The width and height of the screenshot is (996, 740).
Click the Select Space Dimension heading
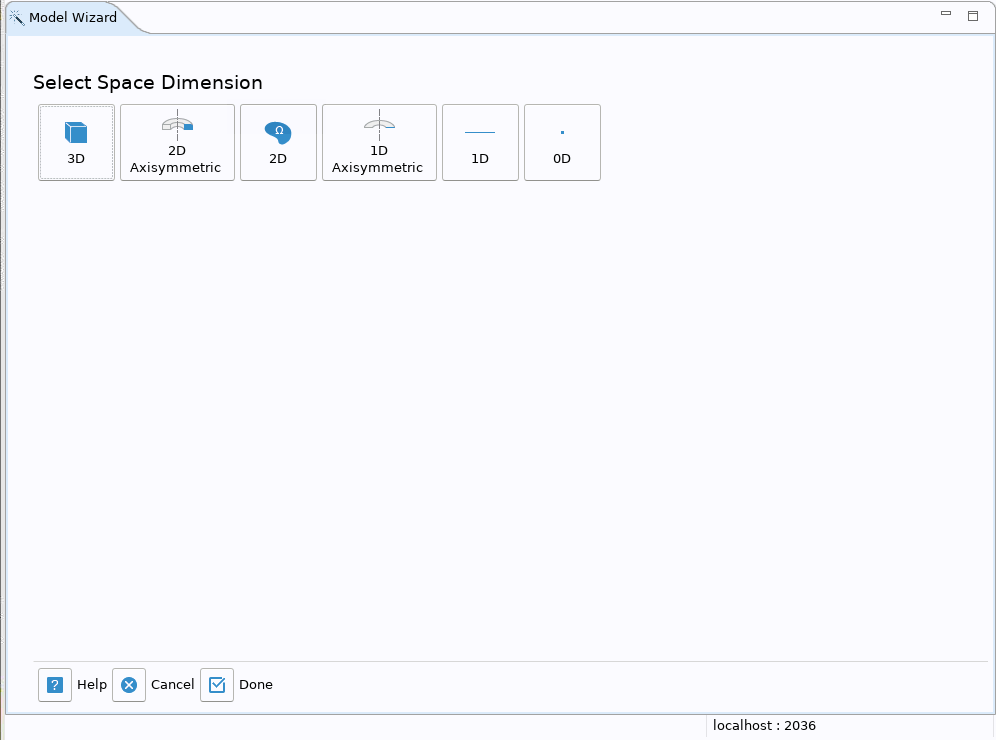[148, 83]
